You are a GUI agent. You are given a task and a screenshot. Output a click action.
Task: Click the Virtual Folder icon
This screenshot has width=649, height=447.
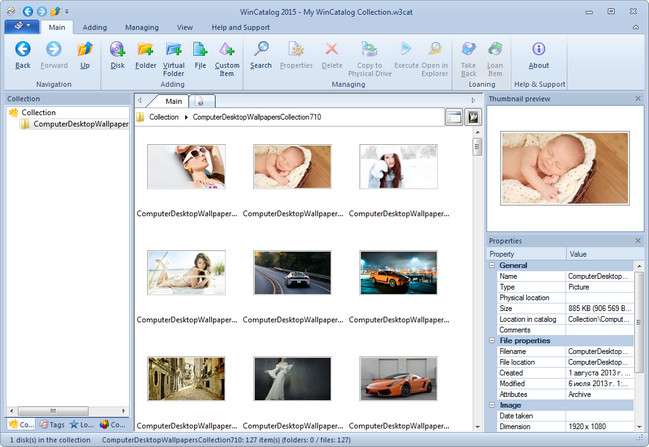click(x=174, y=50)
